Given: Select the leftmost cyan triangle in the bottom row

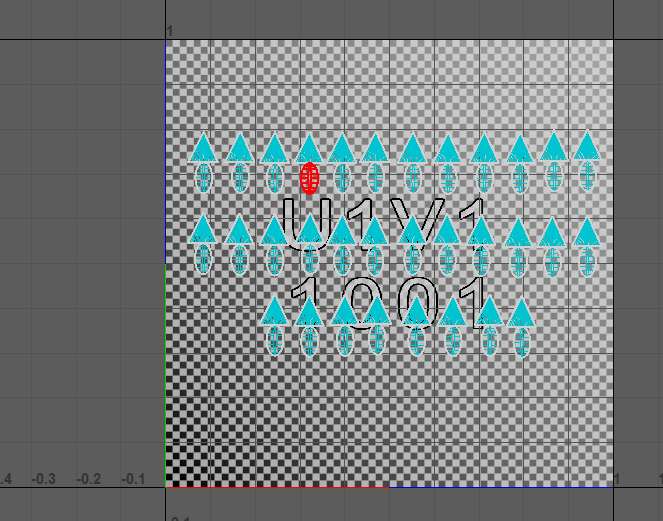Looking at the screenshot, I should [x=275, y=311].
